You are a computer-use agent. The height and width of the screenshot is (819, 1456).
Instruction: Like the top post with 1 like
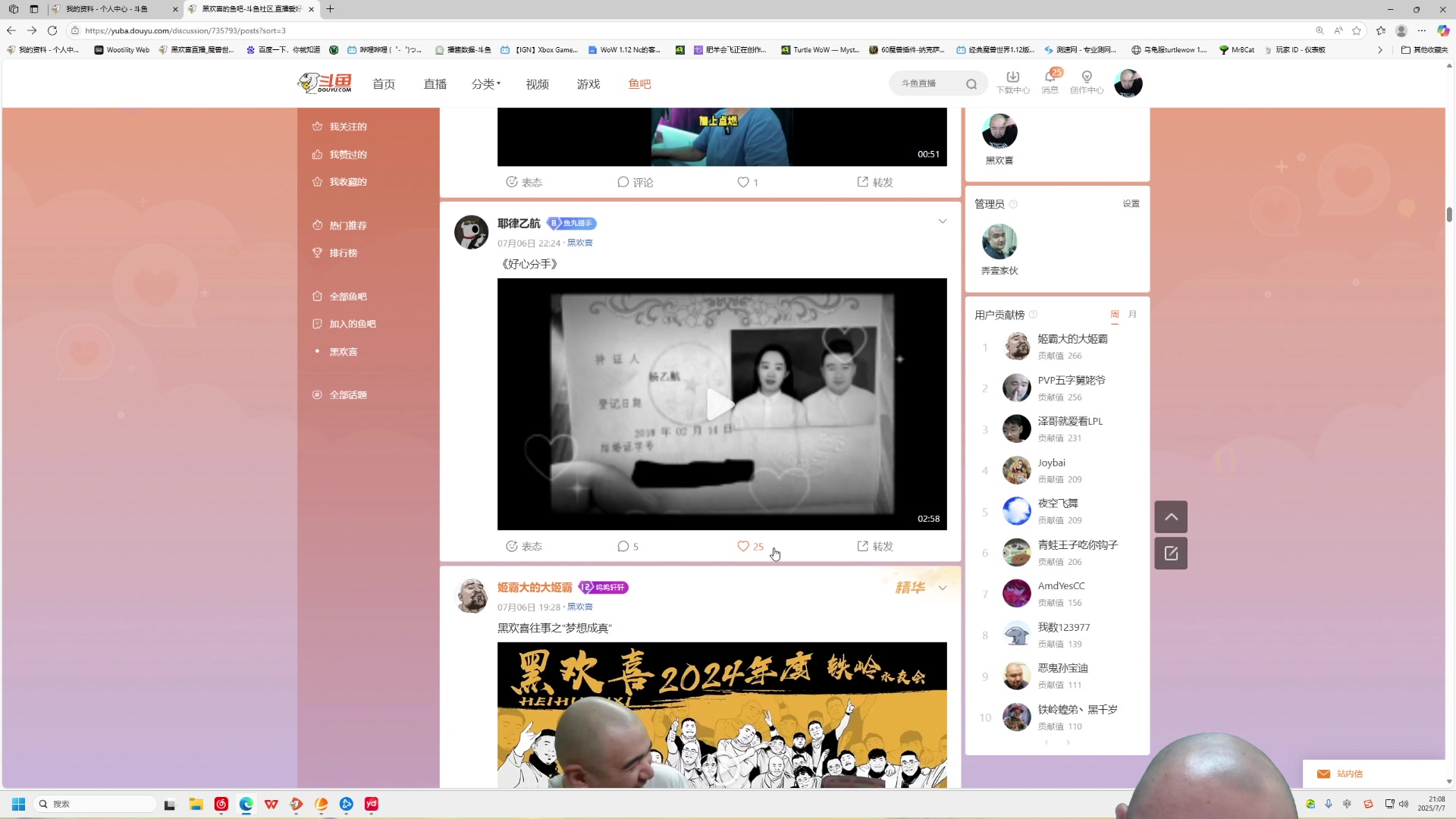pos(748,182)
